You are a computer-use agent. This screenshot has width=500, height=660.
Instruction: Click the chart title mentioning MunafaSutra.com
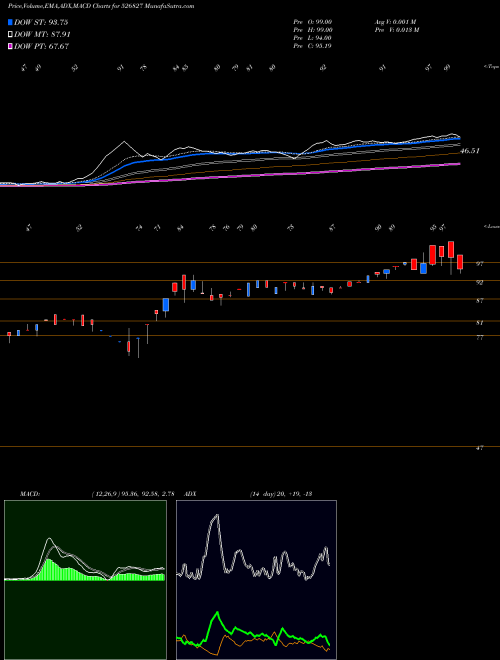pyautogui.click(x=101, y=7)
